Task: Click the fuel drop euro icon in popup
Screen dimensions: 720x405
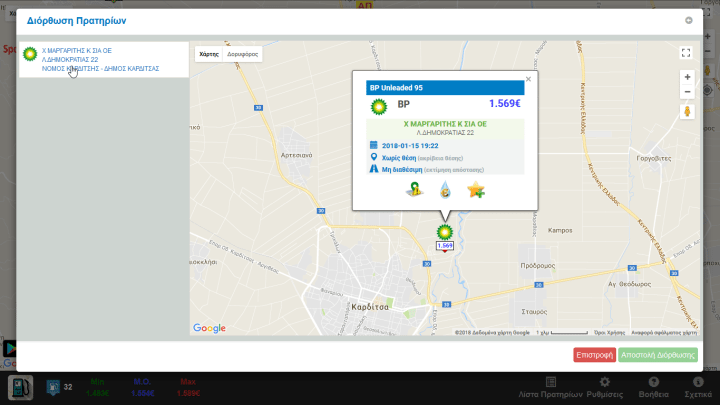Action: pyautogui.click(x=444, y=190)
